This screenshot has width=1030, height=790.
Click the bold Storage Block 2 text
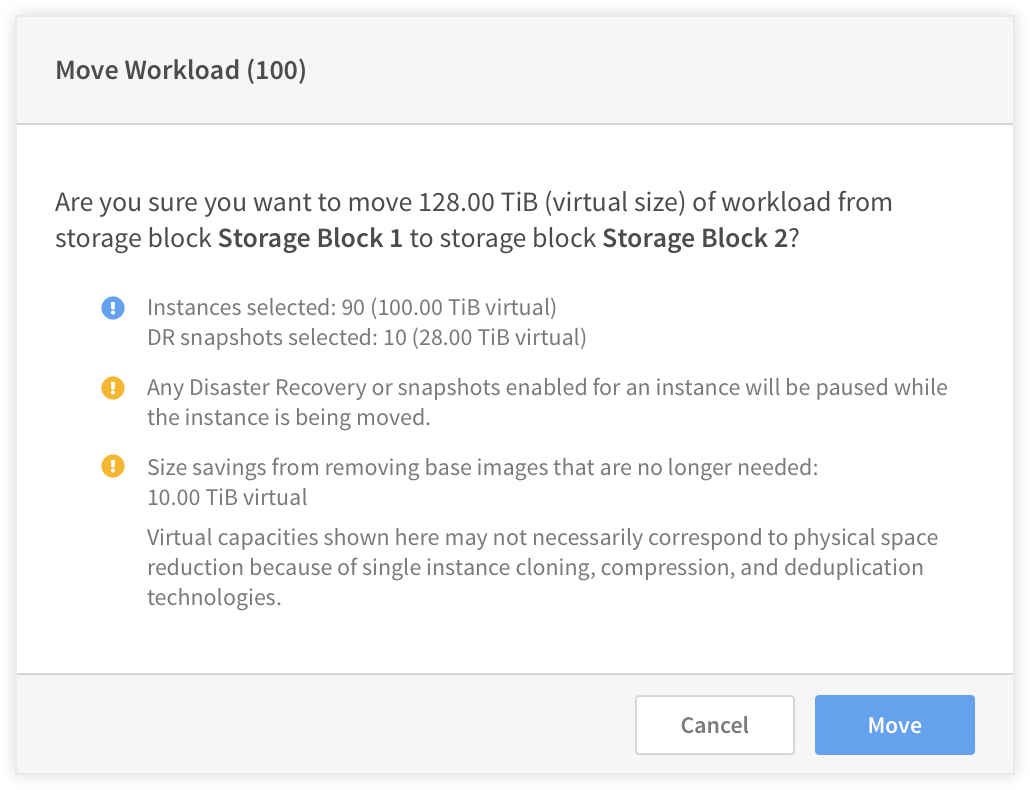pos(695,238)
